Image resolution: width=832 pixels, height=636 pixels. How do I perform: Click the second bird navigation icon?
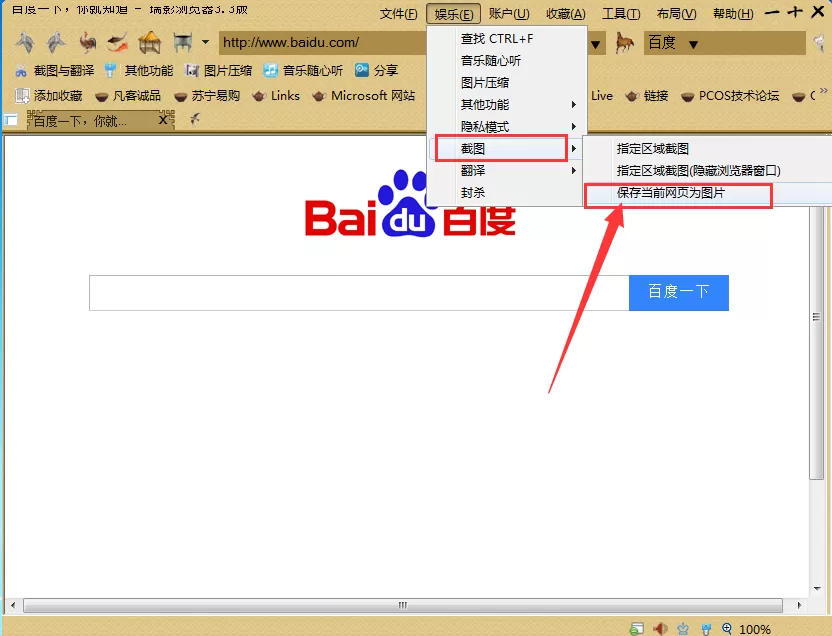click(56, 42)
